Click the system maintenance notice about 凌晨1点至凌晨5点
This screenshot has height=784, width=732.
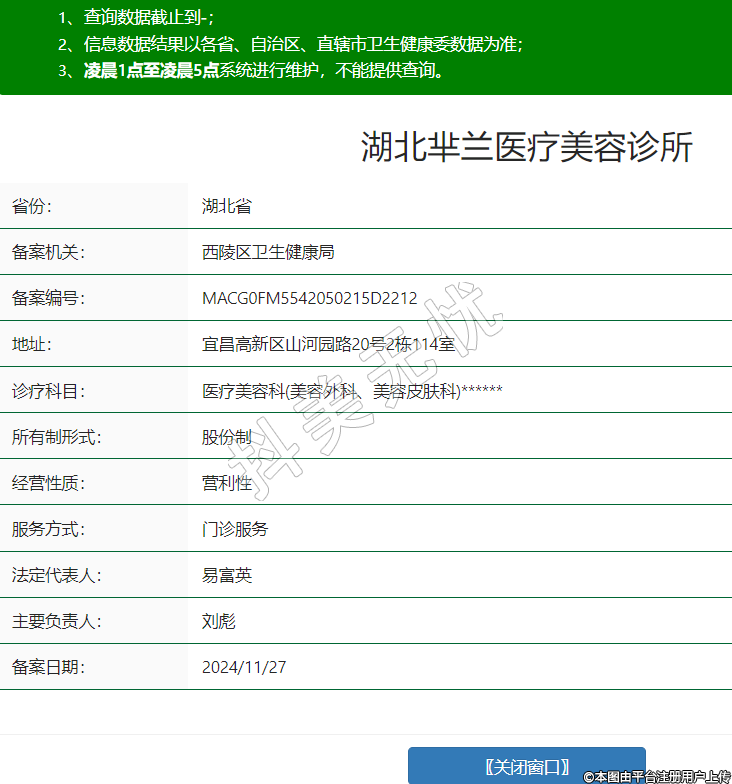[250, 70]
